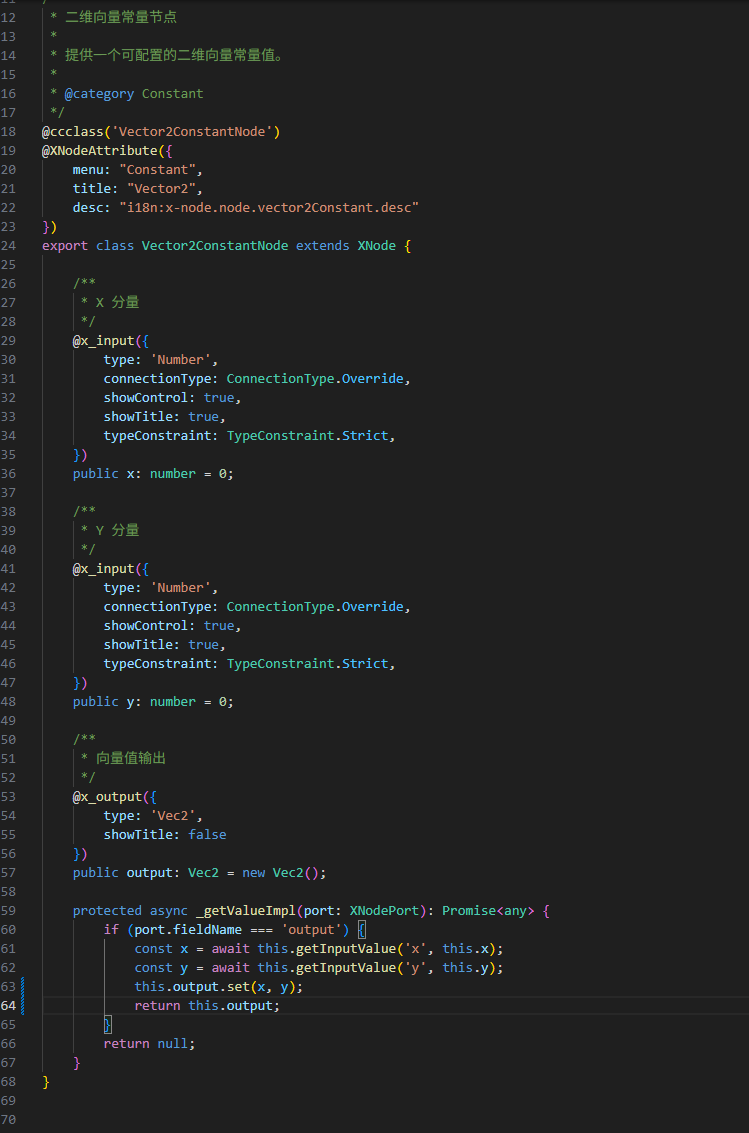Click the 'Vec2' type value on line 54
The width and height of the screenshot is (749, 1133).
(173, 815)
